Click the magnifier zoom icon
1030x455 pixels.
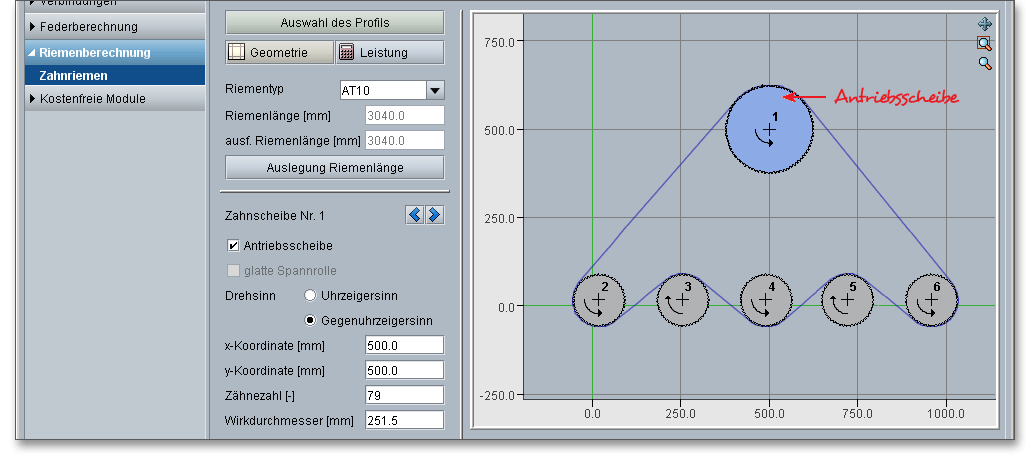tap(984, 63)
